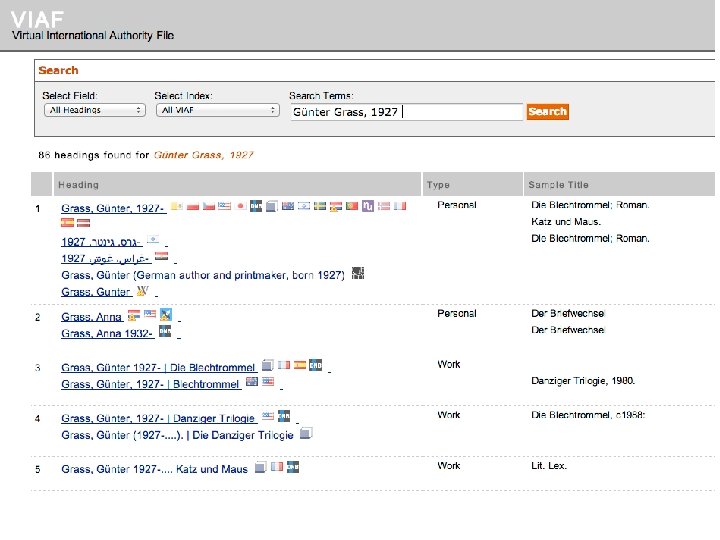Click the blue windmill icon beside Grass, Anna
Screen dimensions: 720x540
tap(166, 315)
